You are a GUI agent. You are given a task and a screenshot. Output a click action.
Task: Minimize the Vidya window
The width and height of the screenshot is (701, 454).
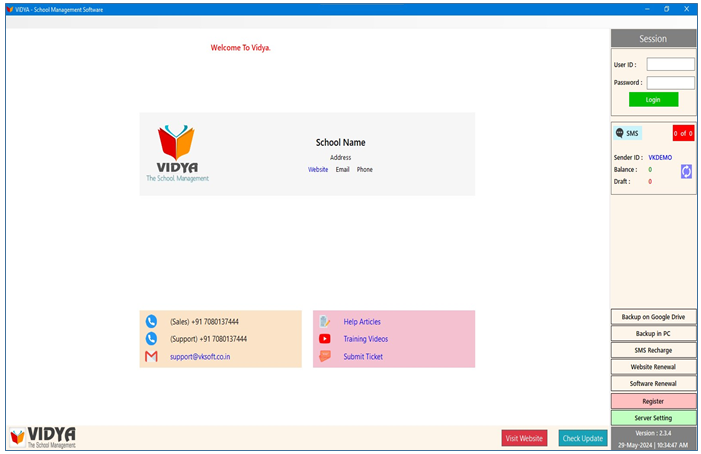(x=647, y=9)
